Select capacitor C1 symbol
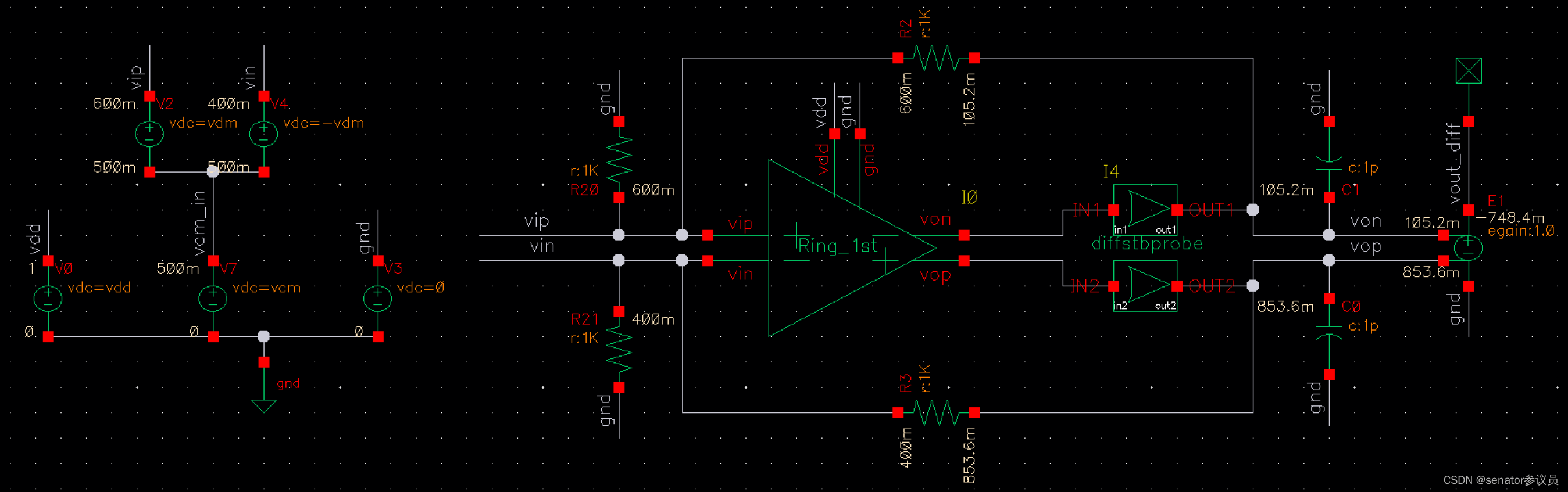 click(1330, 163)
